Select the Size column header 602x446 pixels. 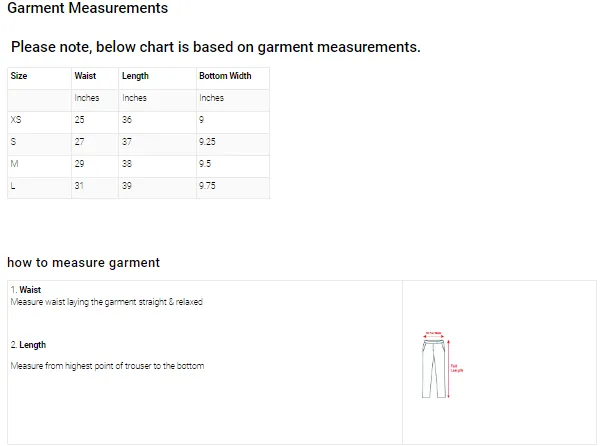tap(19, 76)
